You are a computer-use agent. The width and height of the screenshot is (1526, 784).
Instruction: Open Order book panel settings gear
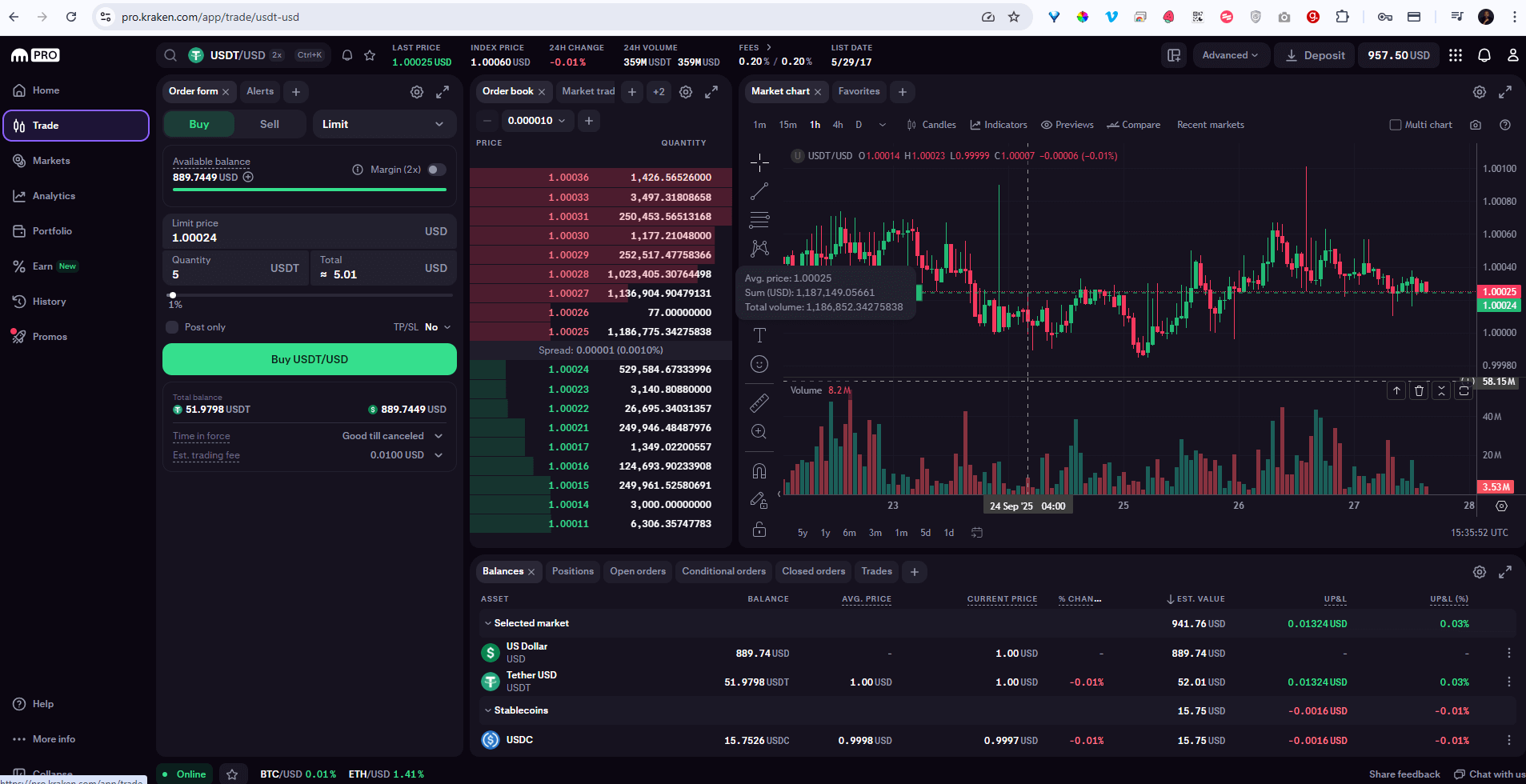point(686,92)
